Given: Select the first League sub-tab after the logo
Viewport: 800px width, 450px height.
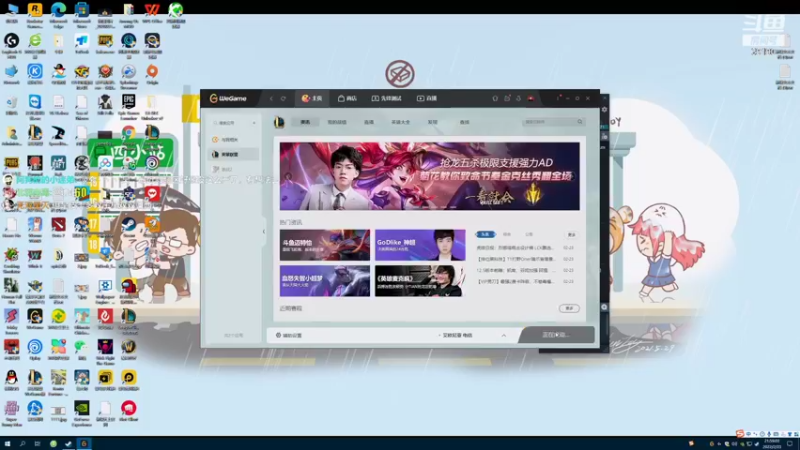Looking at the screenshot, I should tap(305, 122).
